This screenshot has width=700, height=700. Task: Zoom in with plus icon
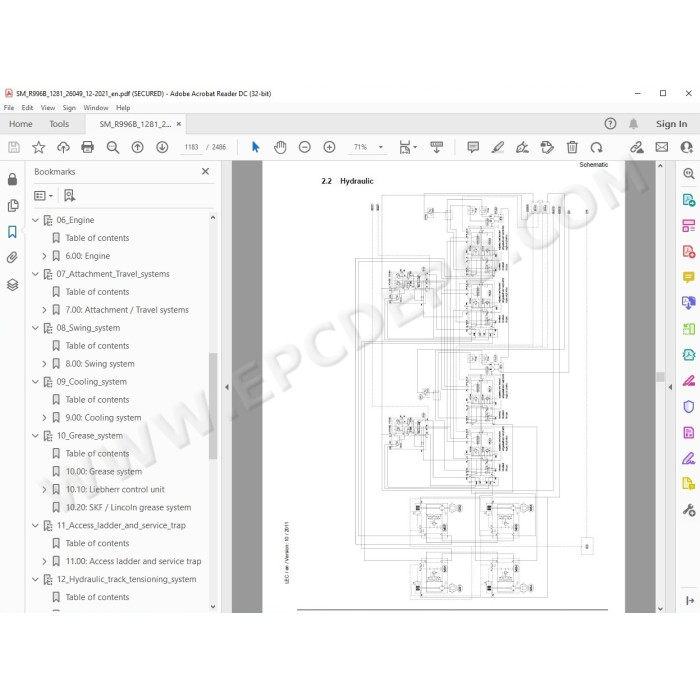329,147
